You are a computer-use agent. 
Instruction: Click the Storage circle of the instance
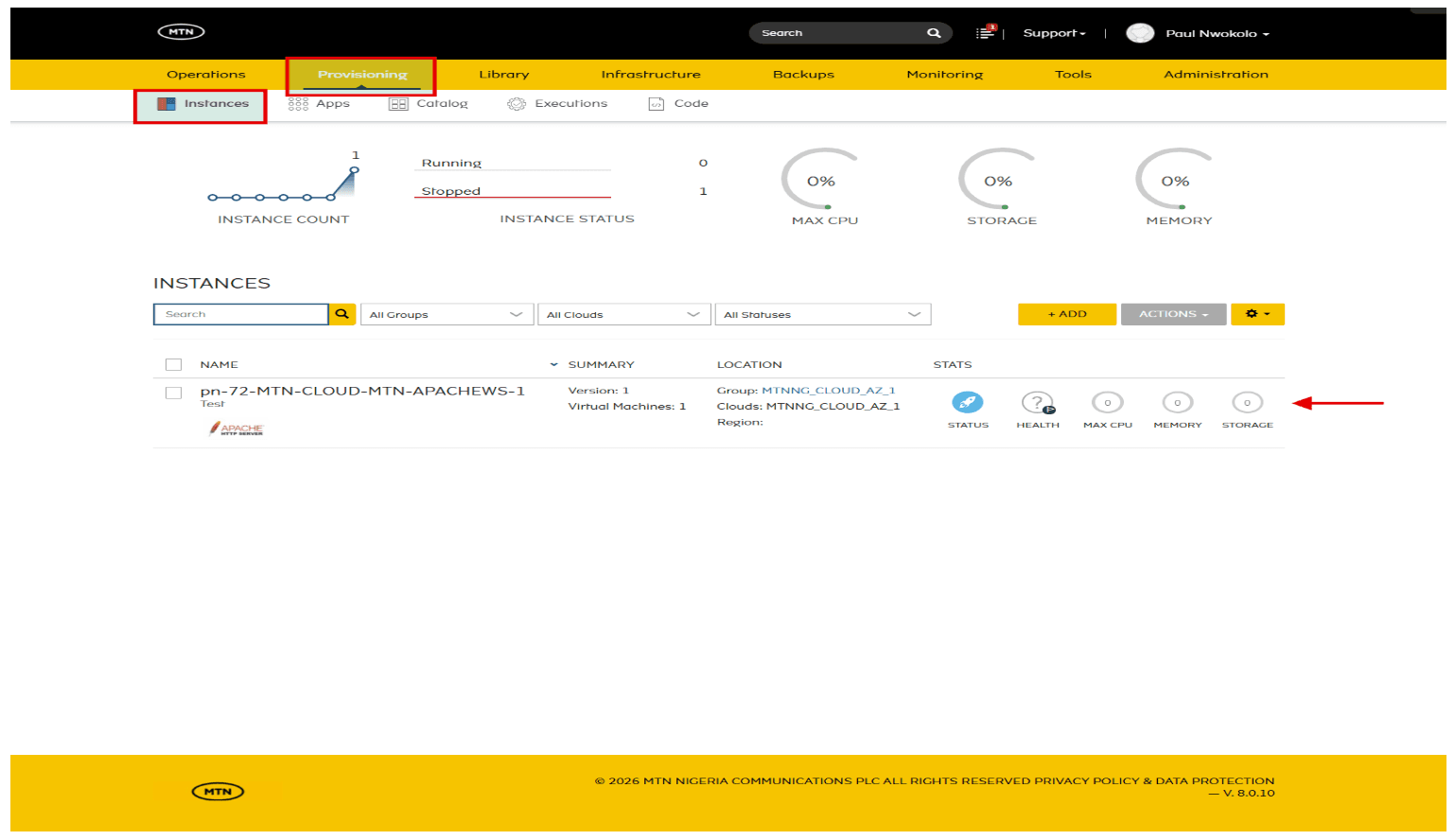click(1248, 403)
